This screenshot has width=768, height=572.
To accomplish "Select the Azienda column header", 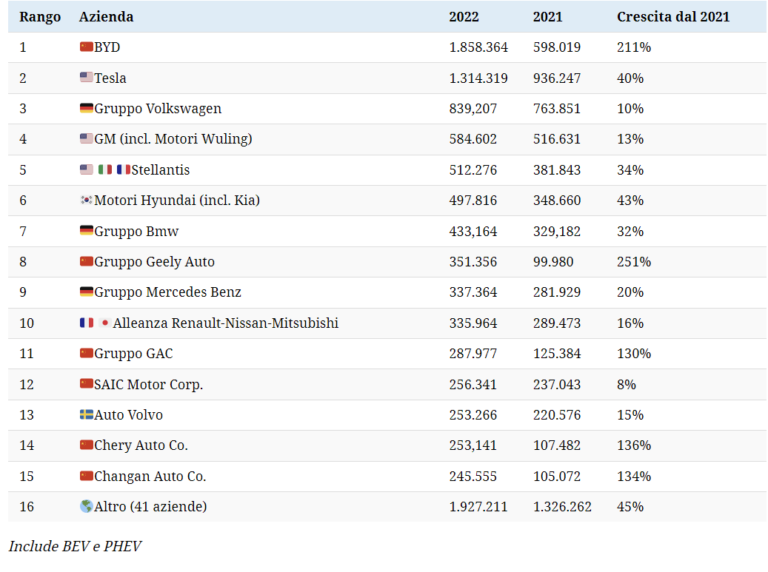I will tap(106, 17).
